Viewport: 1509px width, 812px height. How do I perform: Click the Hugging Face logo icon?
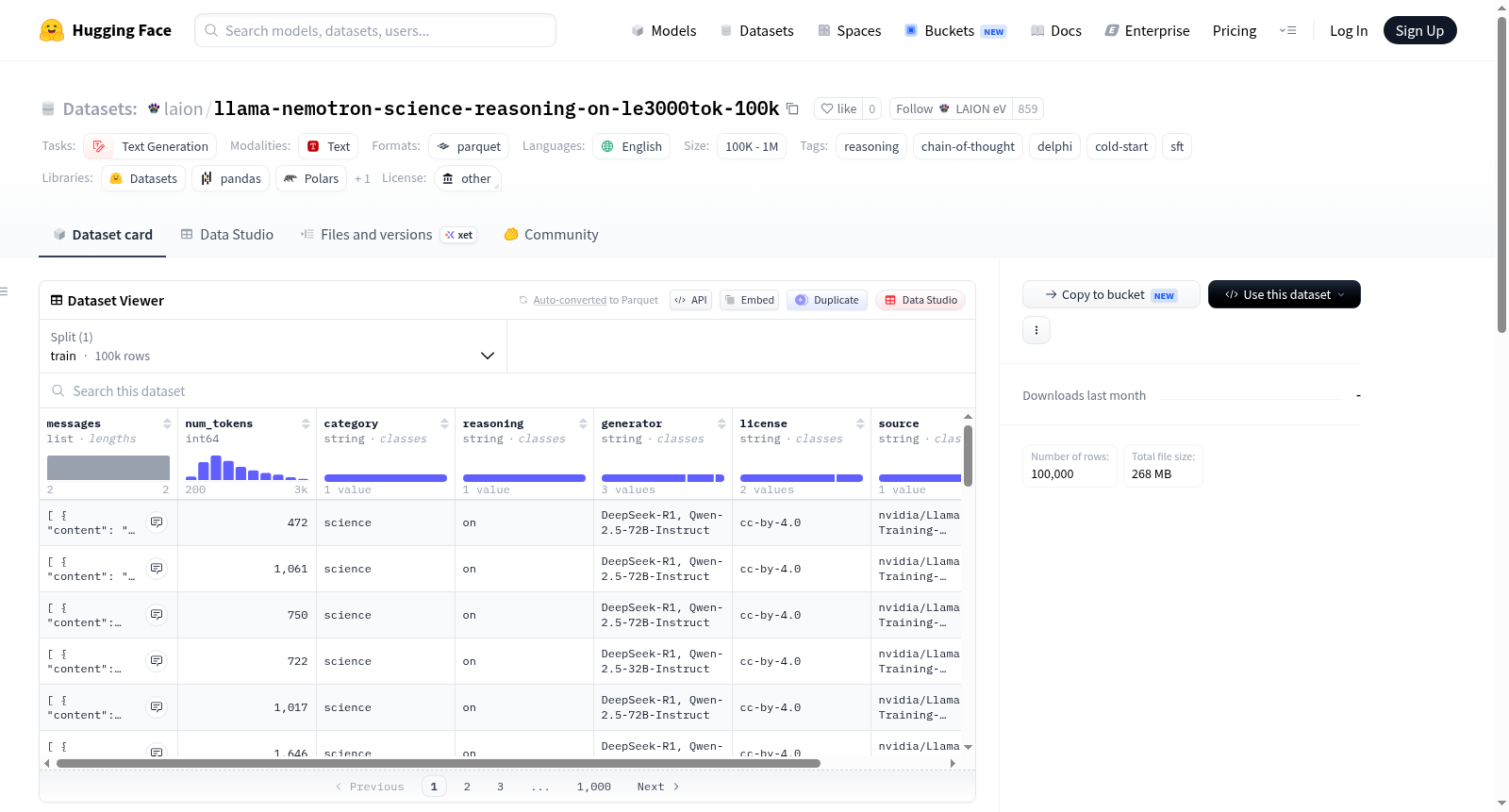click(52, 30)
